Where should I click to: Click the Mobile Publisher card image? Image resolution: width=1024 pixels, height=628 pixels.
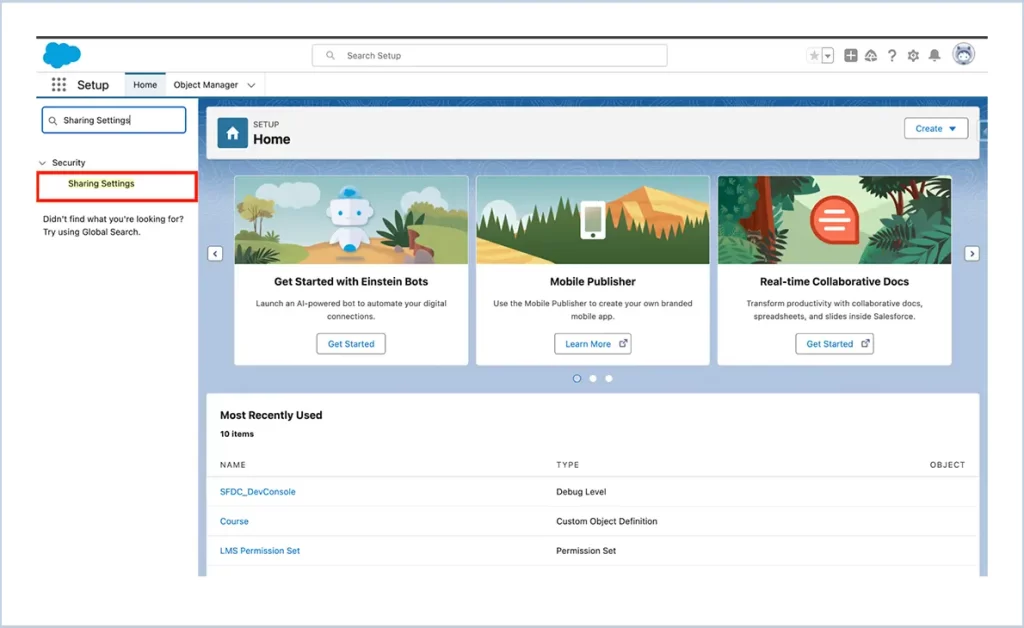click(592, 220)
